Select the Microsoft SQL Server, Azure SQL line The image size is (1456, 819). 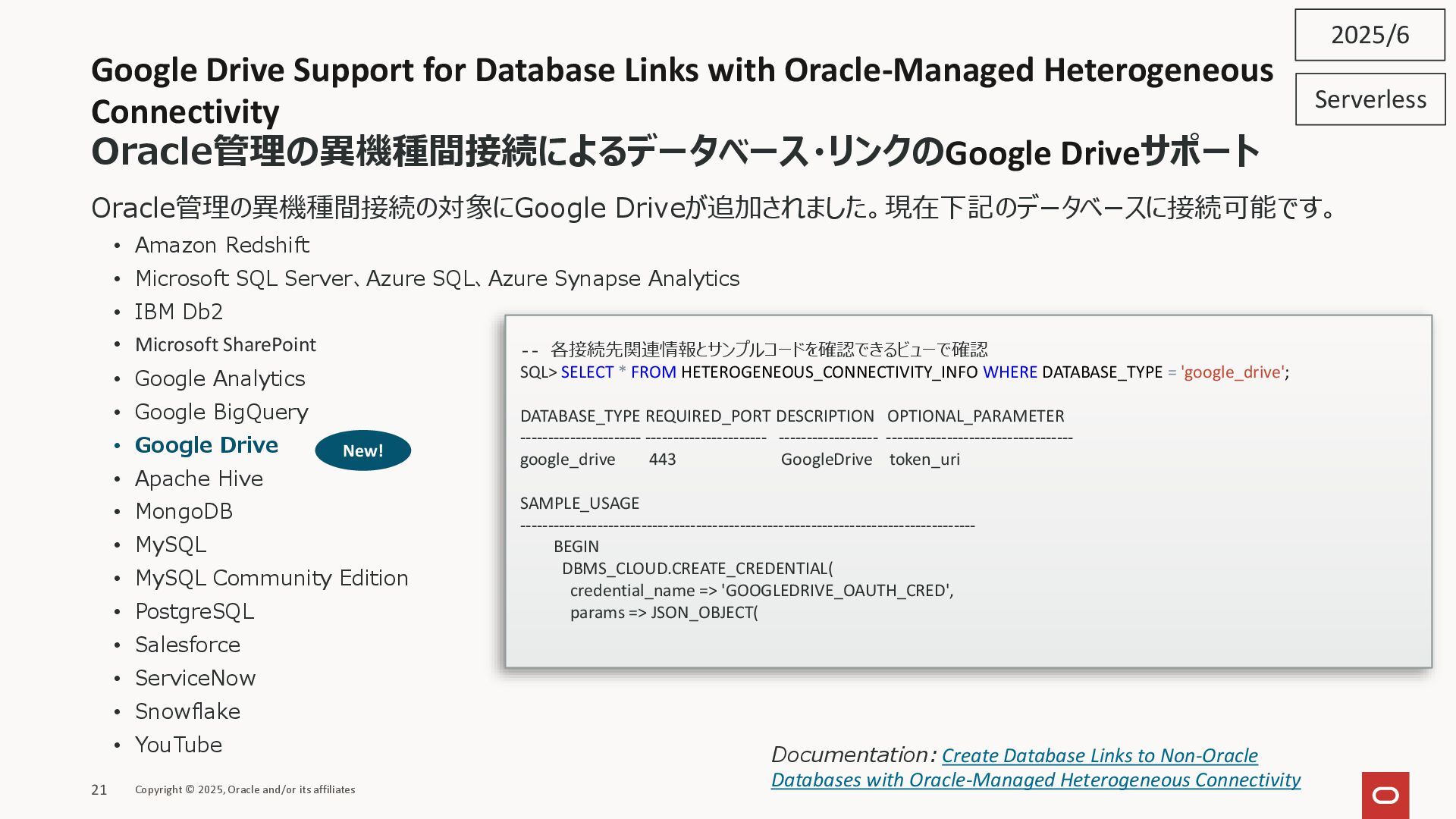(x=437, y=278)
